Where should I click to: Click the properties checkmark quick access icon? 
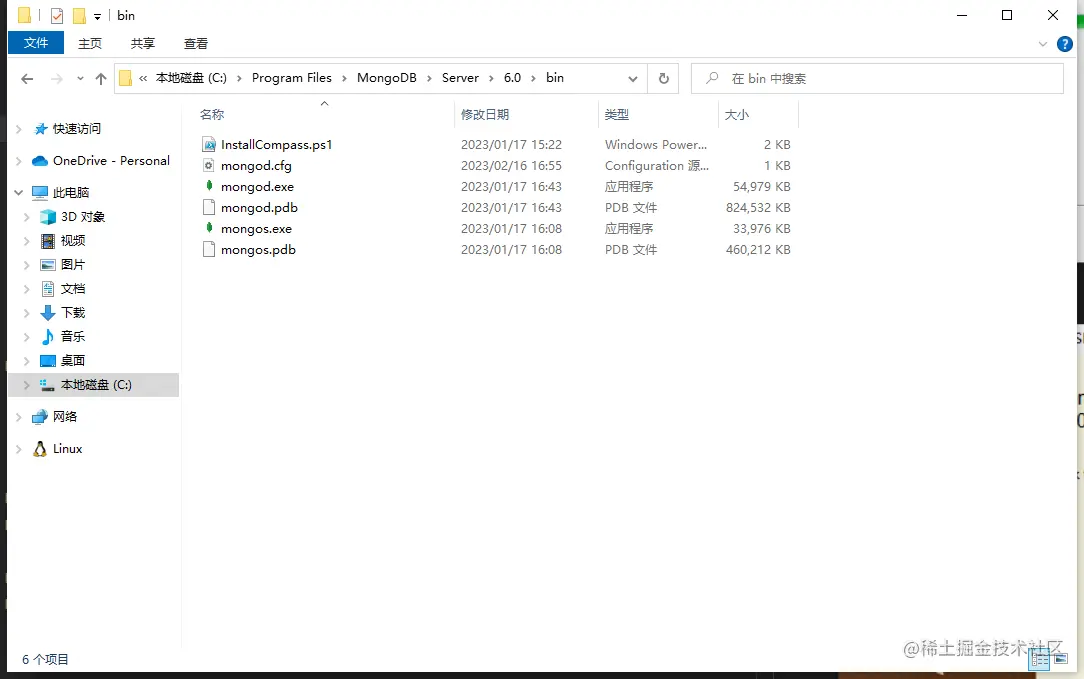57,15
